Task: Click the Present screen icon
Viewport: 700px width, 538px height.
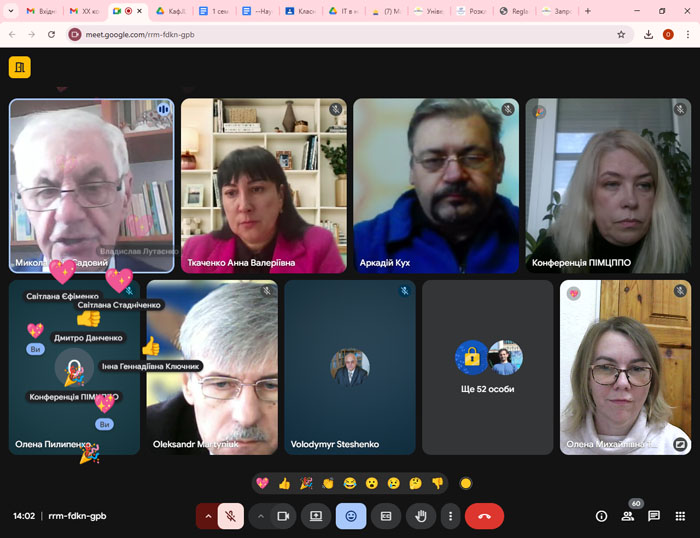Action: (x=316, y=516)
